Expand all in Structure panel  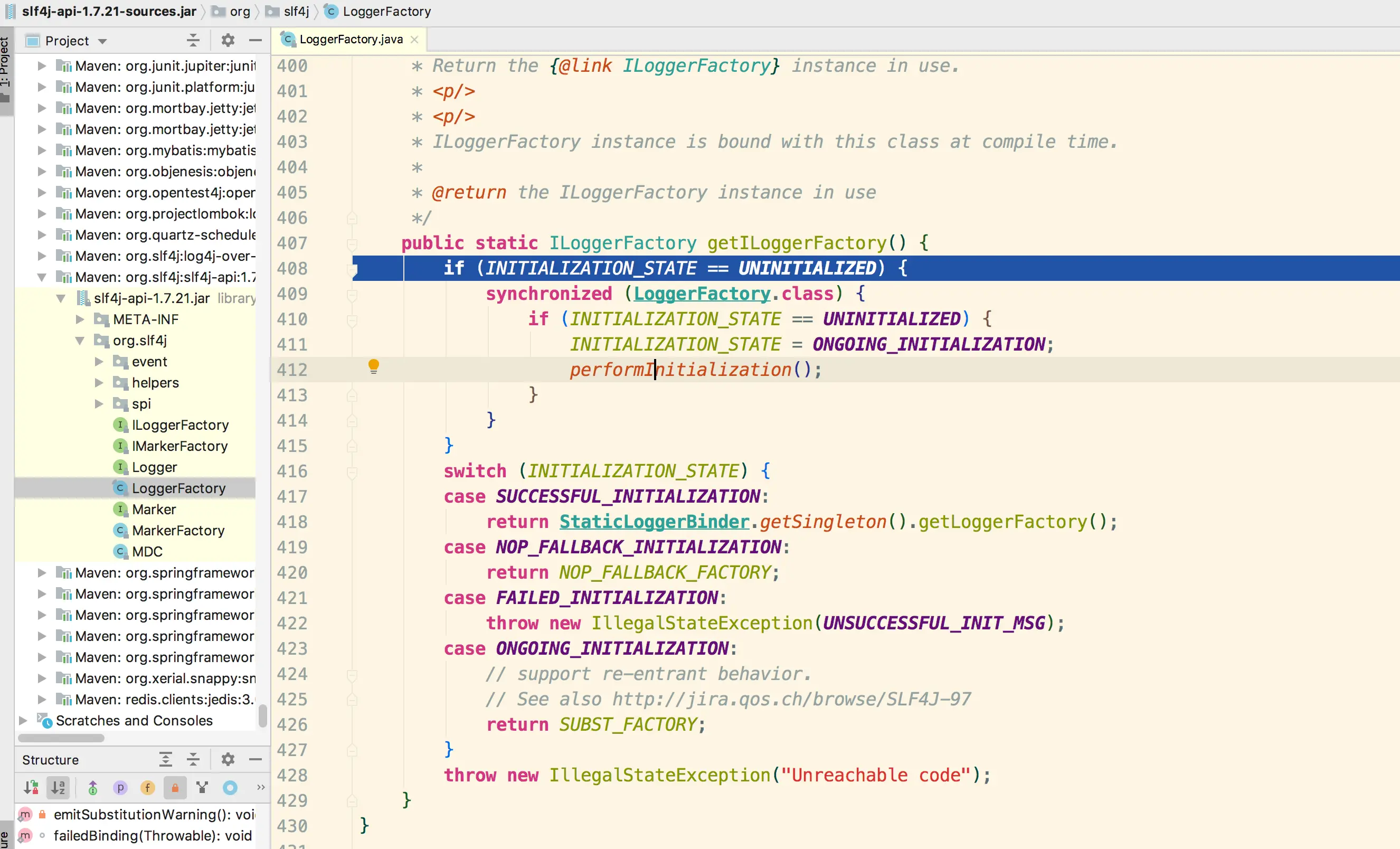[165, 759]
